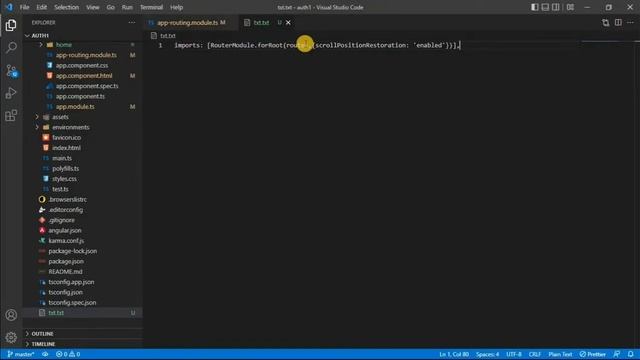Open the Run menu

127,7
